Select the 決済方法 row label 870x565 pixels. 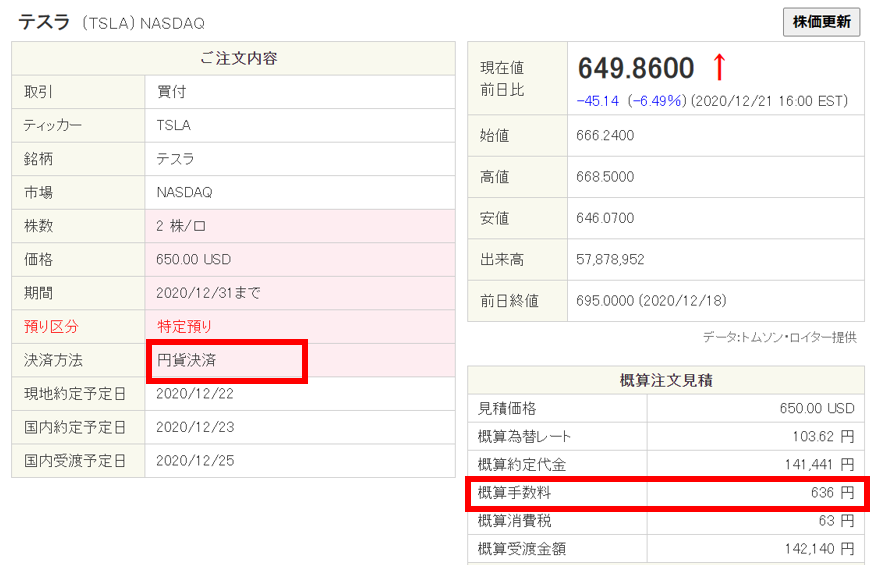coord(53,360)
